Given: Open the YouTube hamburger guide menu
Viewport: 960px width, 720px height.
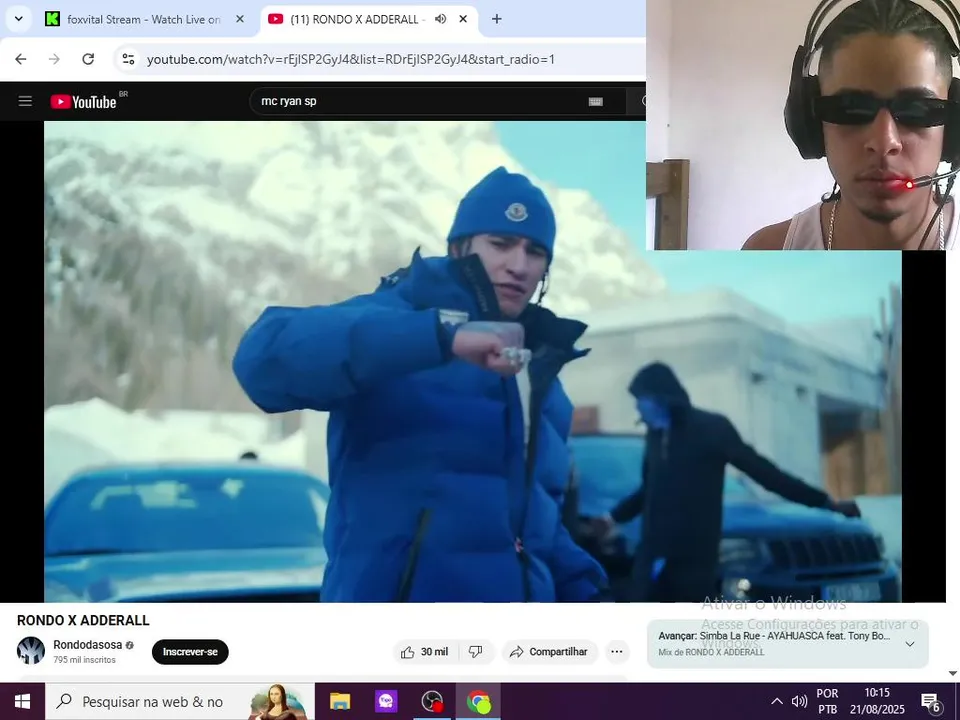Looking at the screenshot, I should tap(25, 101).
